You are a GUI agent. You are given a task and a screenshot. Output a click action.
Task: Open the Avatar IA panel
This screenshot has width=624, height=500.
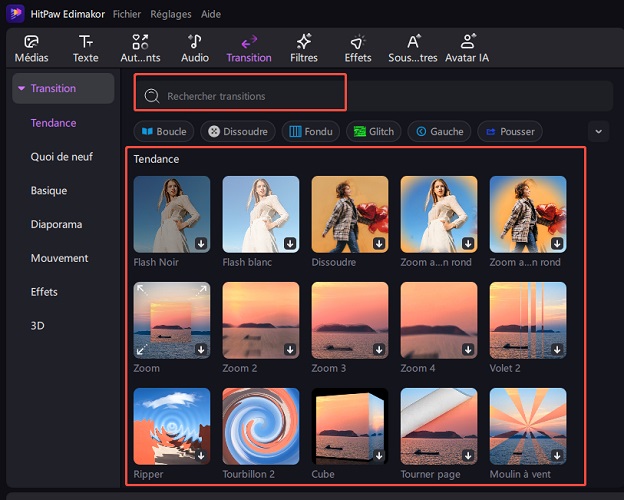[x=467, y=49]
